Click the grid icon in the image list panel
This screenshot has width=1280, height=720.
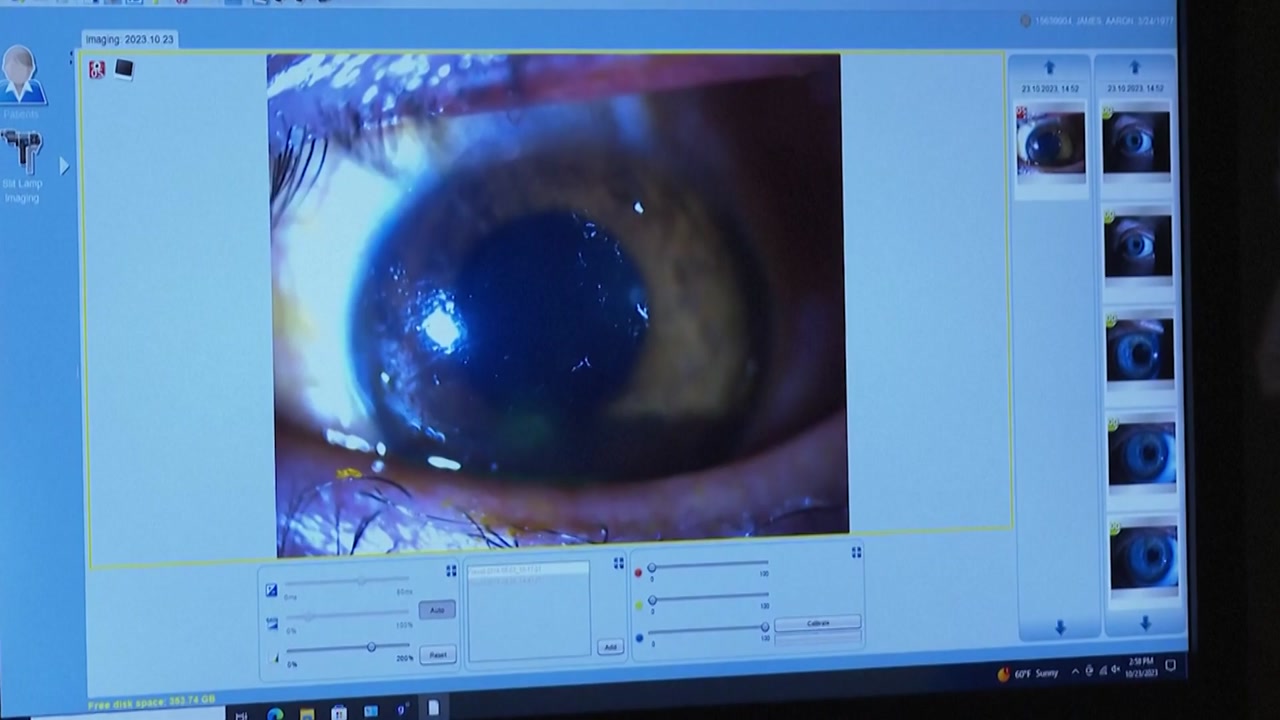click(618, 563)
